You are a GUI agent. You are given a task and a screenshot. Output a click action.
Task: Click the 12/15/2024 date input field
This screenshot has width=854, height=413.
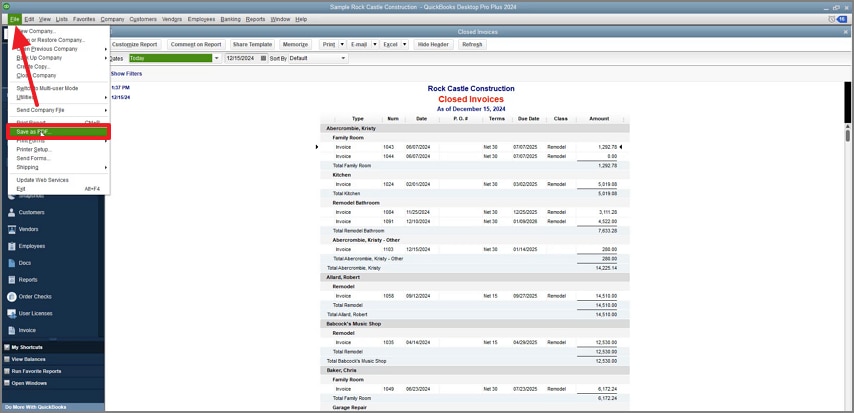click(x=242, y=58)
